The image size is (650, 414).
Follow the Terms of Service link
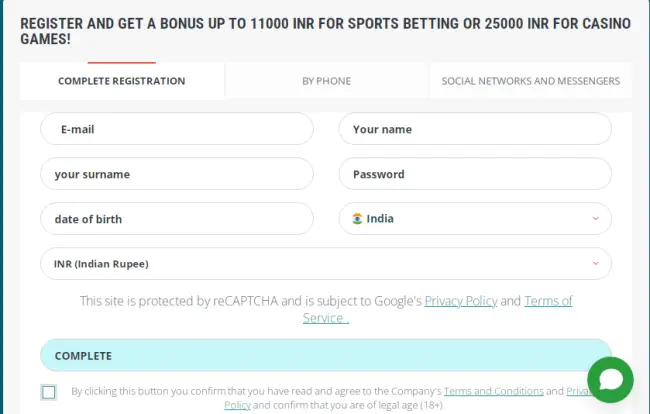click(548, 301)
